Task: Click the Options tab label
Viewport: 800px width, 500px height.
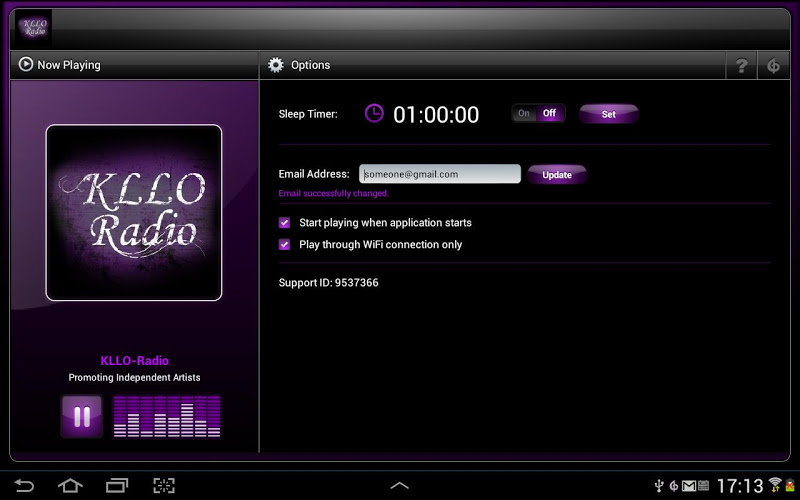Action: pos(310,65)
